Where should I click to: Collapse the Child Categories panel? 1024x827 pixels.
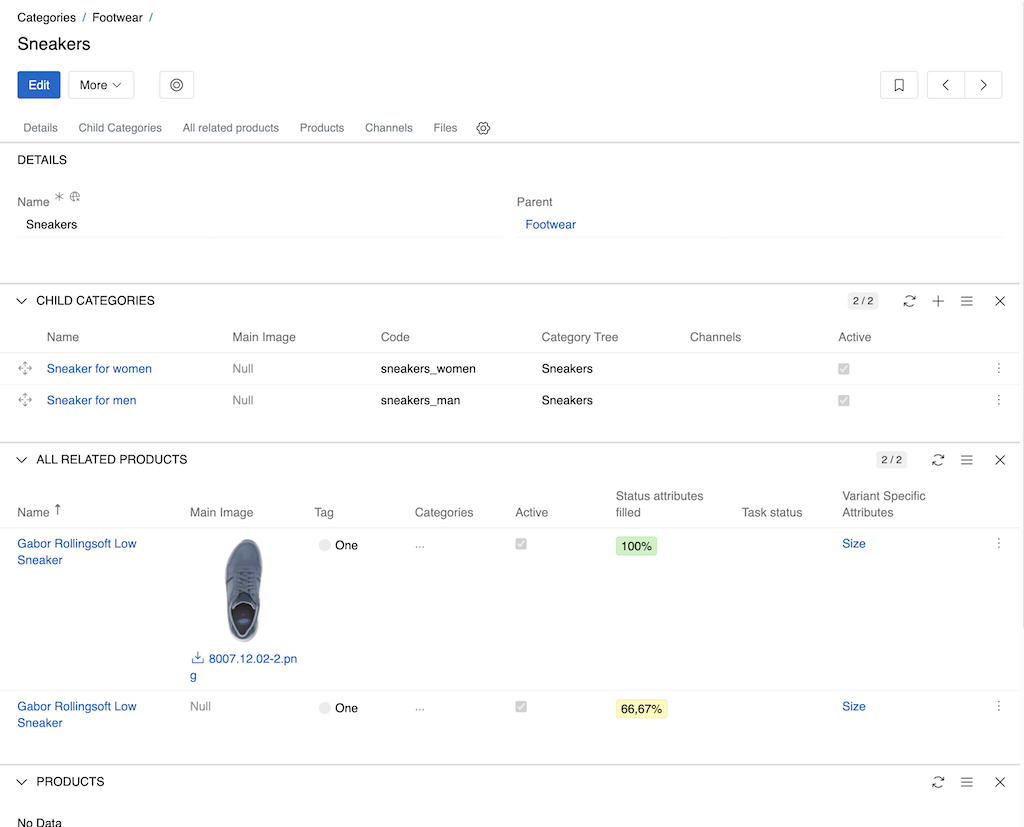coord(22,301)
